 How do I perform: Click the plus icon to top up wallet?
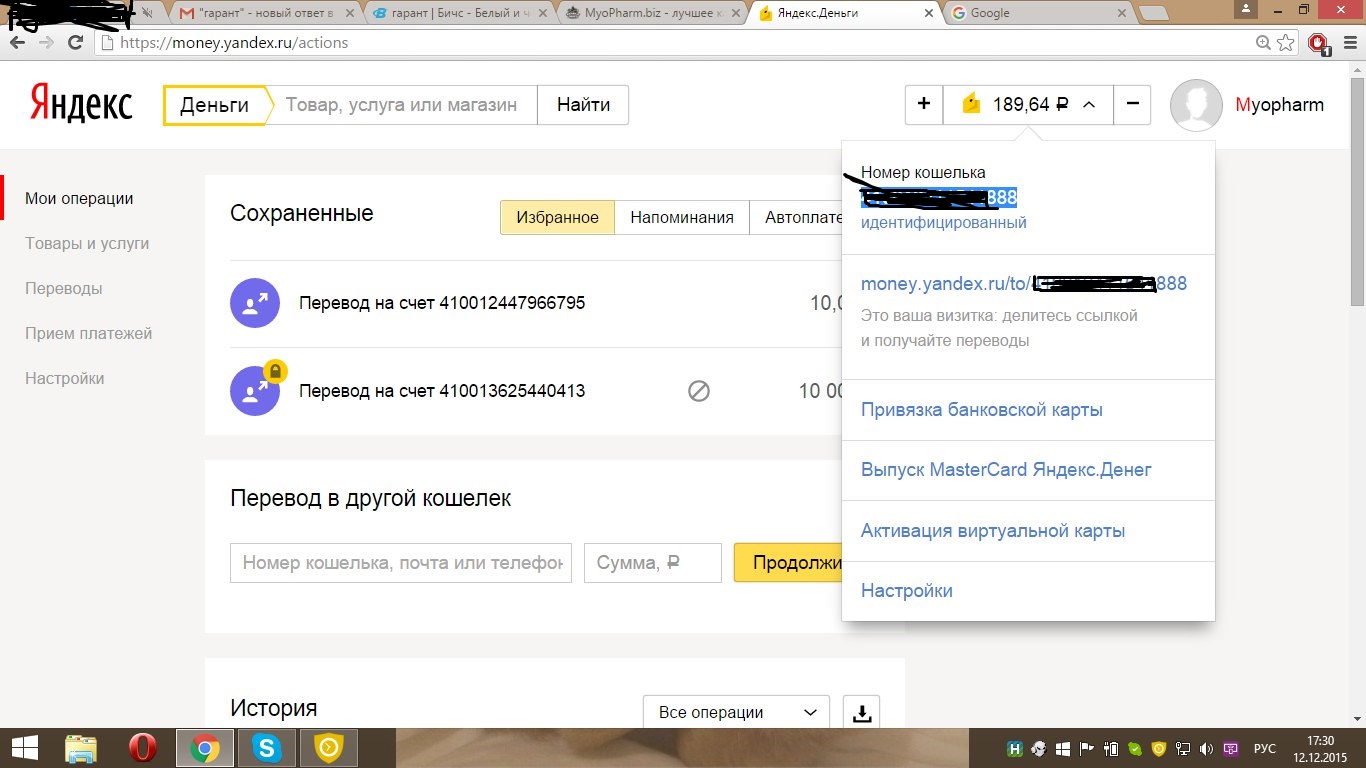[x=923, y=104]
